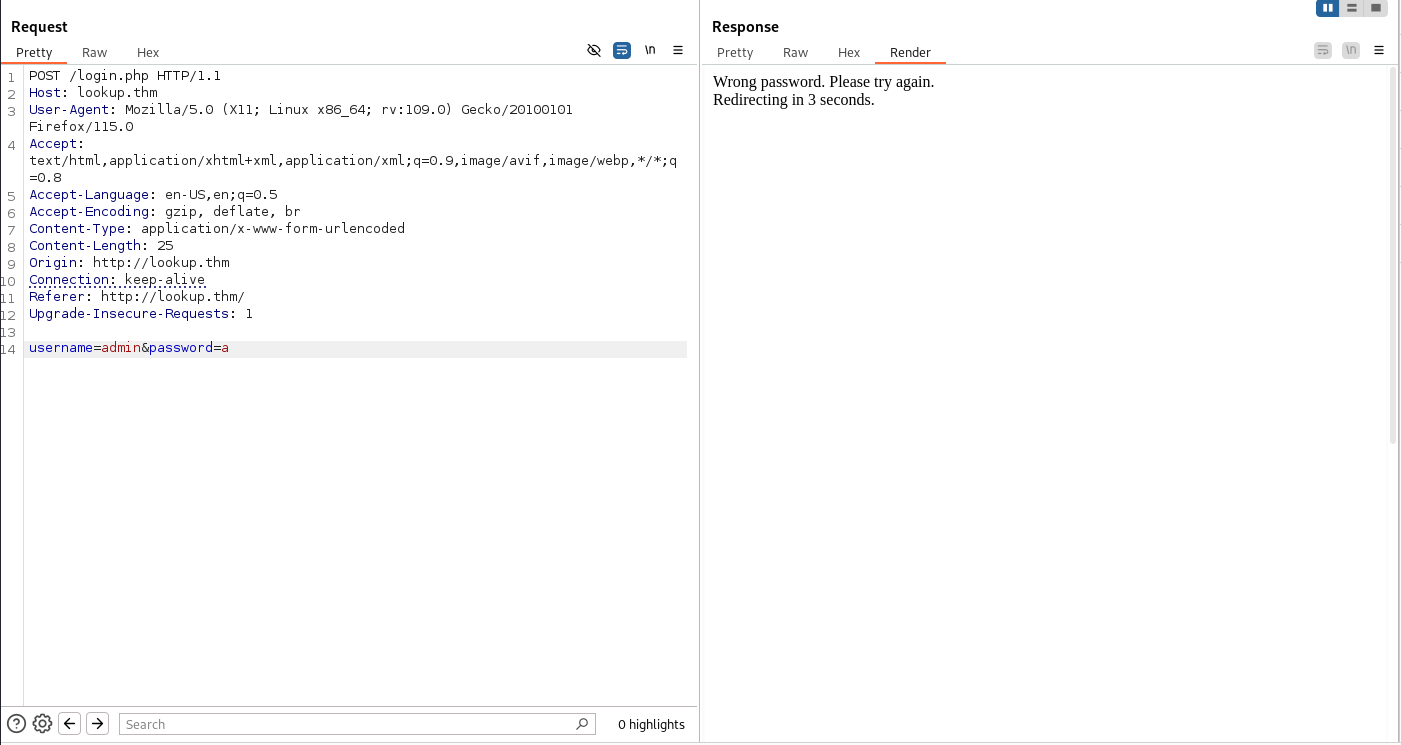Screen dimensions: 1401x745
Task: Click the 'Request' panel title
Action: pos(40,27)
